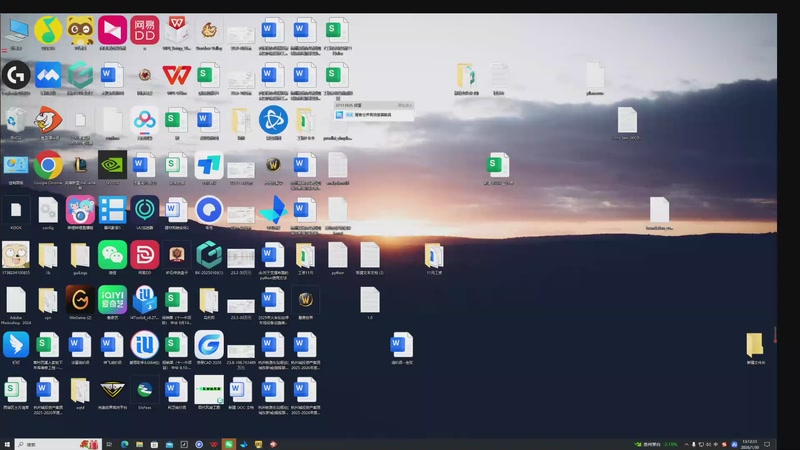Open the KOOK desktop icon
The image size is (800, 450).
click(16, 212)
